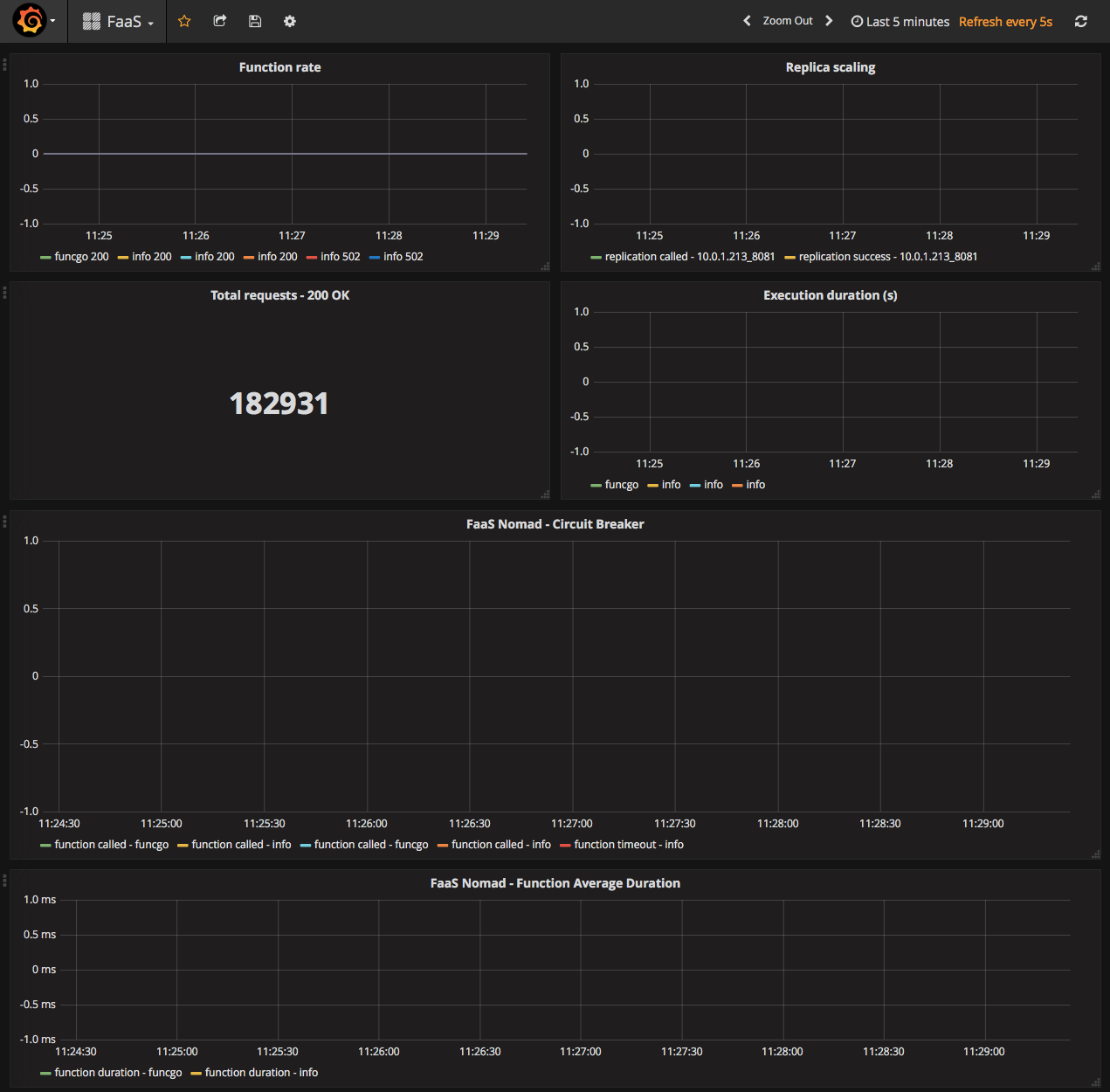Open color picker for function duration - info swatch
The image size is (1110, 1092).
tap(196, 1074)
